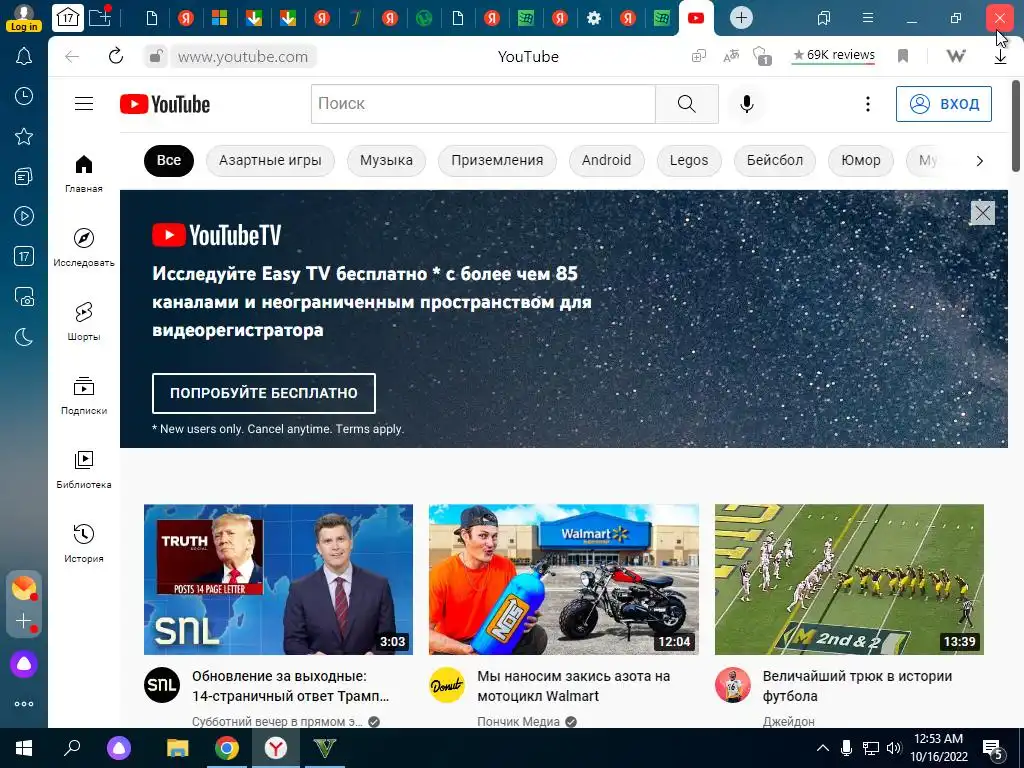The height and width of the screenshot is (768, 1024).
Task: Click Log in profile in sidebar
Action: coord(24,18)
